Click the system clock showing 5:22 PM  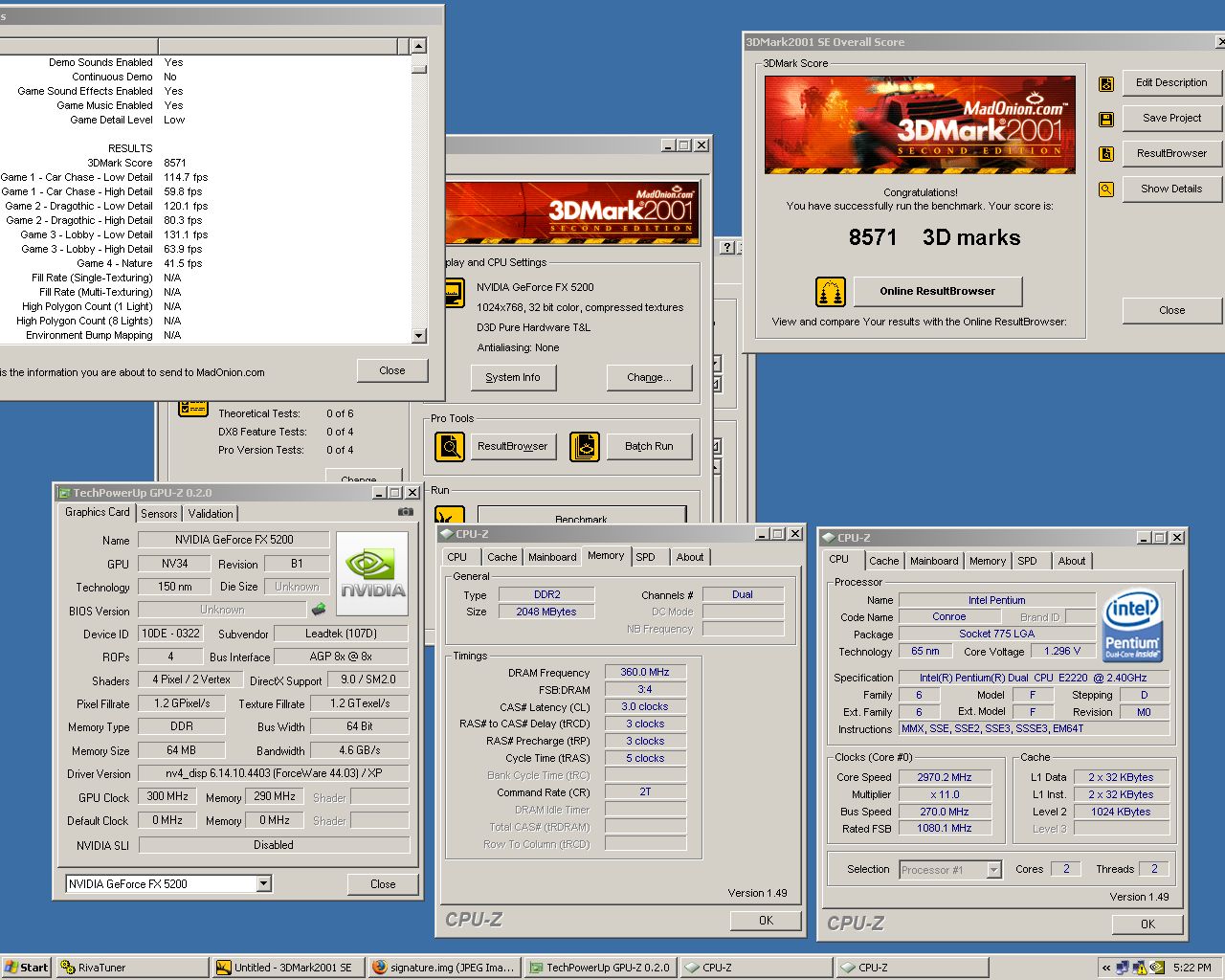(1192, 968)
